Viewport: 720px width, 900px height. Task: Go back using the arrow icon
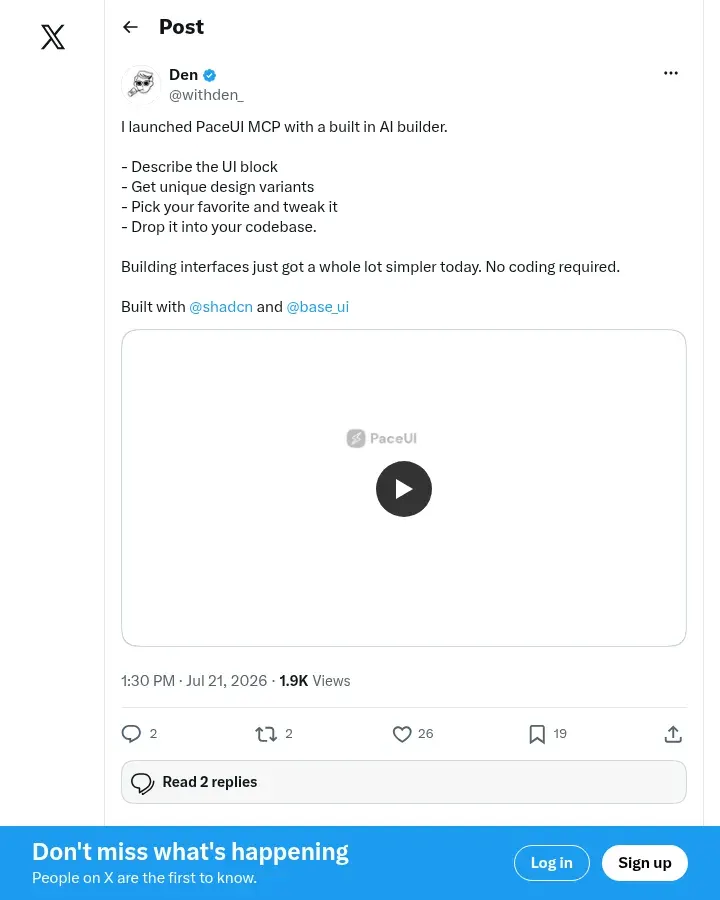pyautogui.click(x=130, y=27)
